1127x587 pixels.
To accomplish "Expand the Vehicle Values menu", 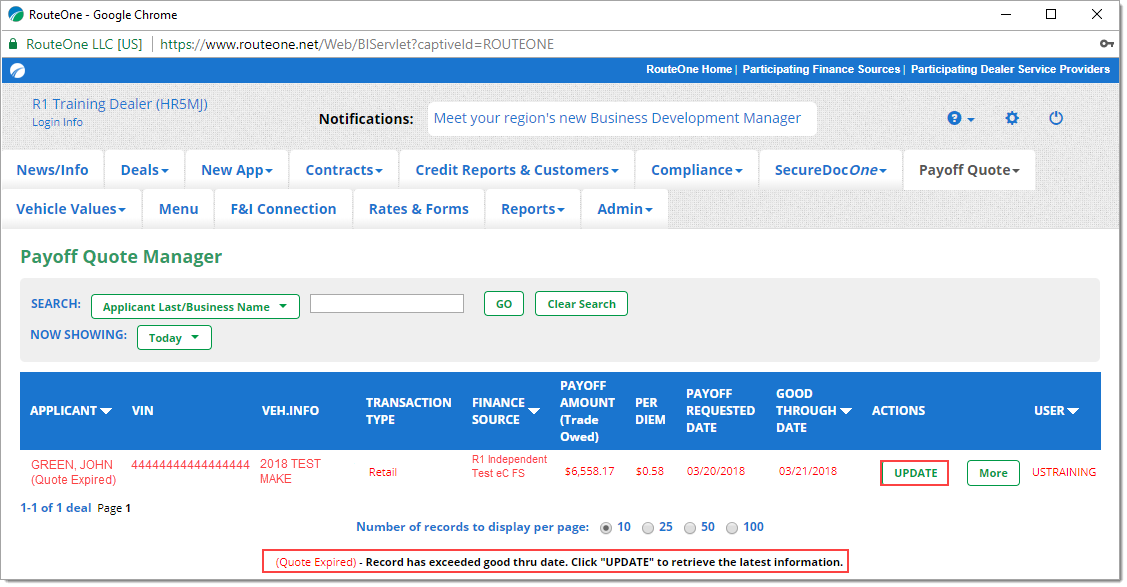I will 71,209.
